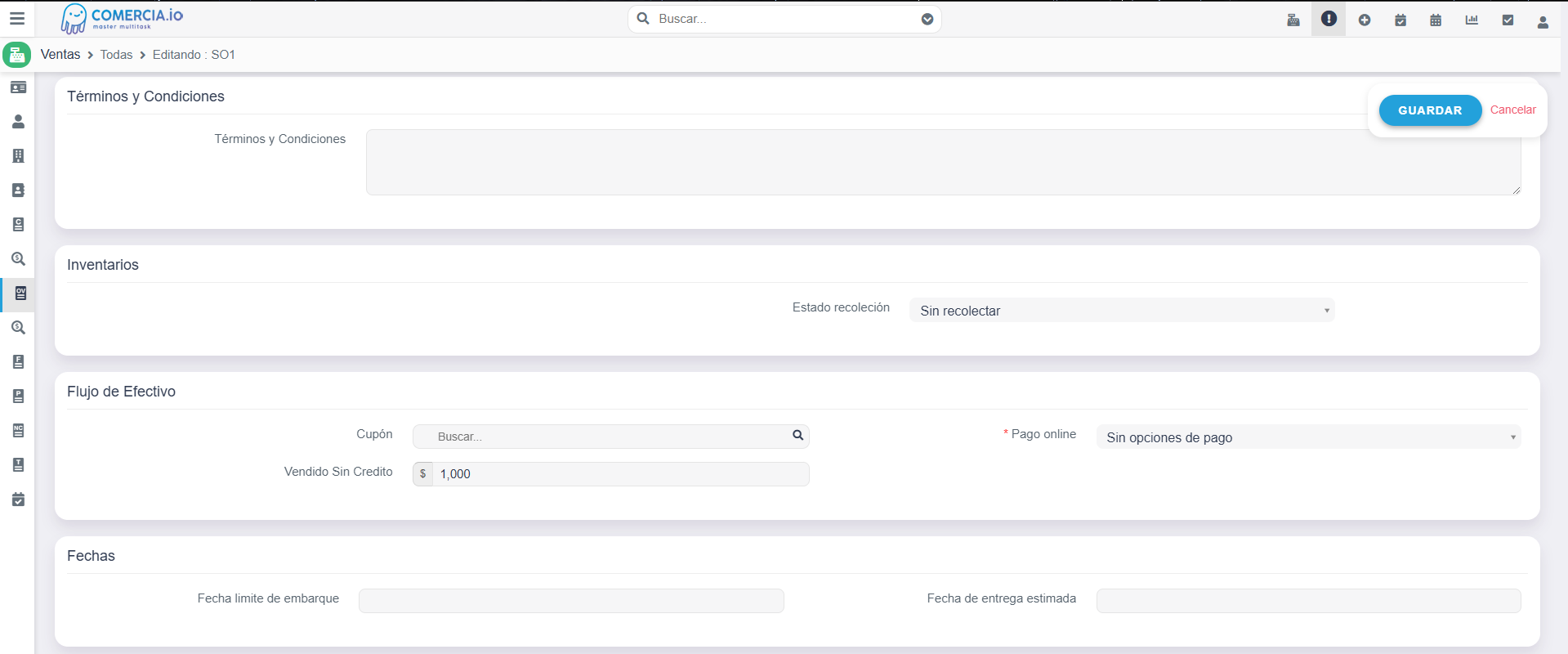
Task: Click the Fechas section heading
Action: click(91, 556)
